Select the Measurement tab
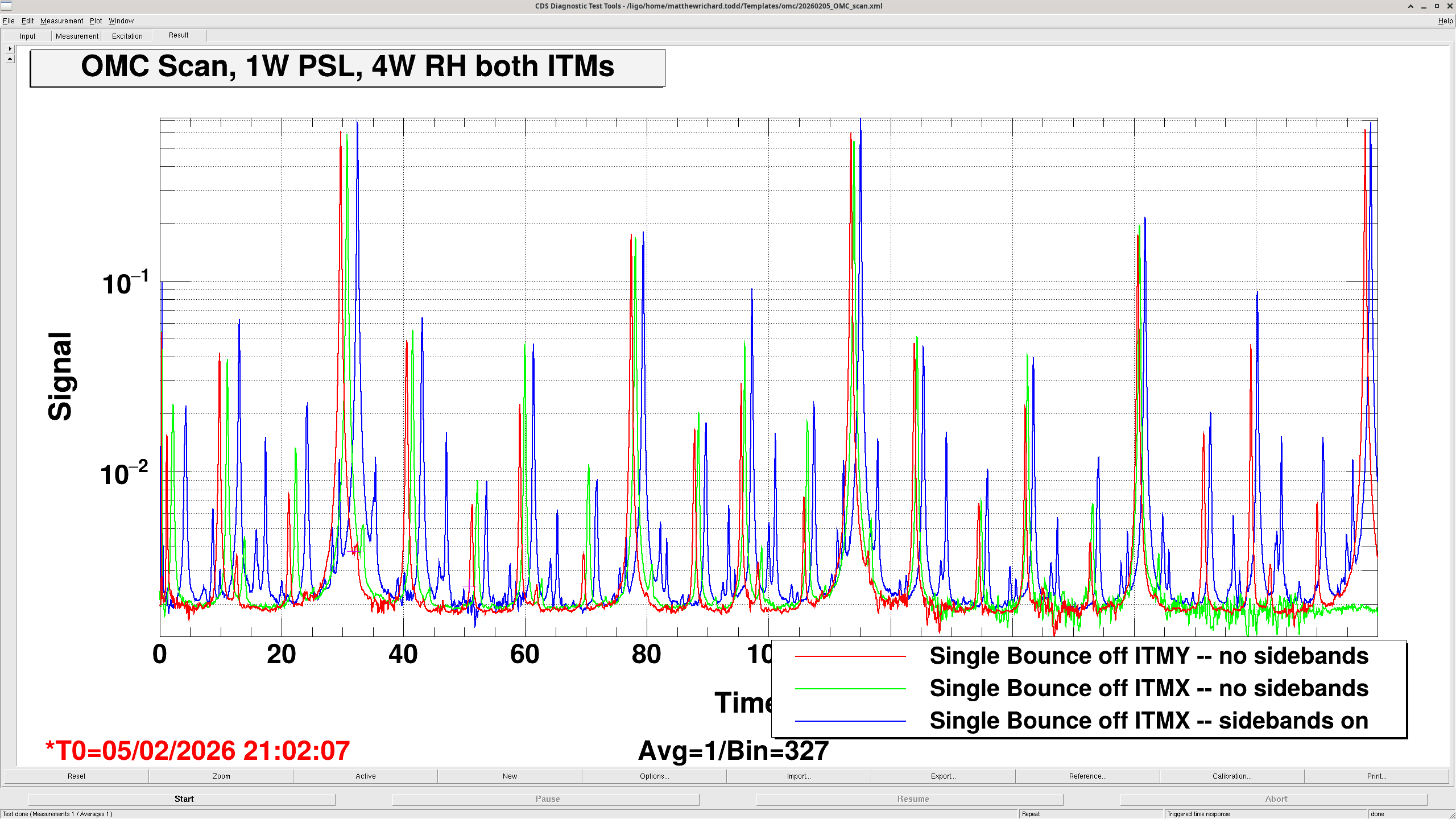 coord(77,36)
